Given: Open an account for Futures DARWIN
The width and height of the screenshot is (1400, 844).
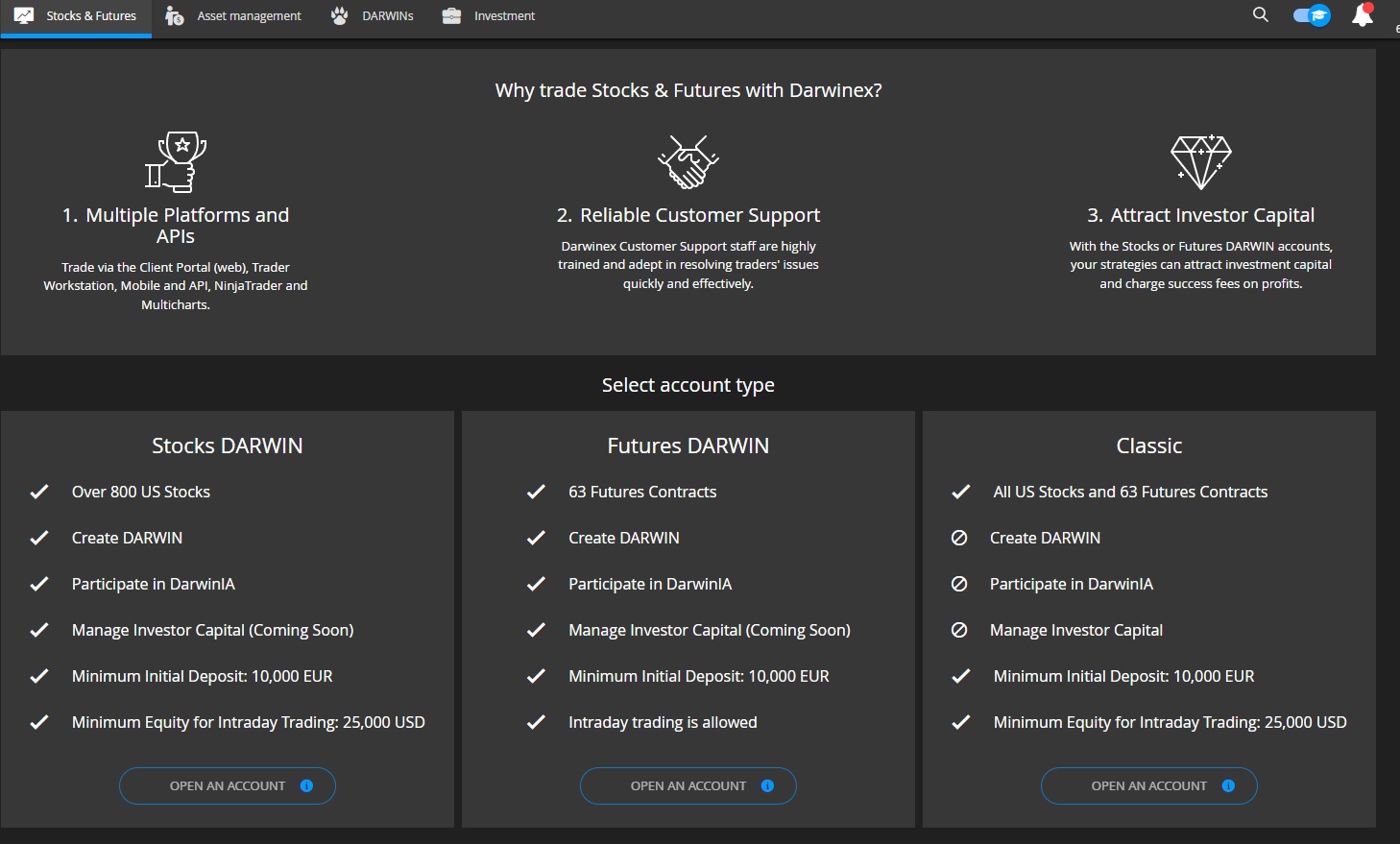Looking at the screenshot, I should point(688,785).
